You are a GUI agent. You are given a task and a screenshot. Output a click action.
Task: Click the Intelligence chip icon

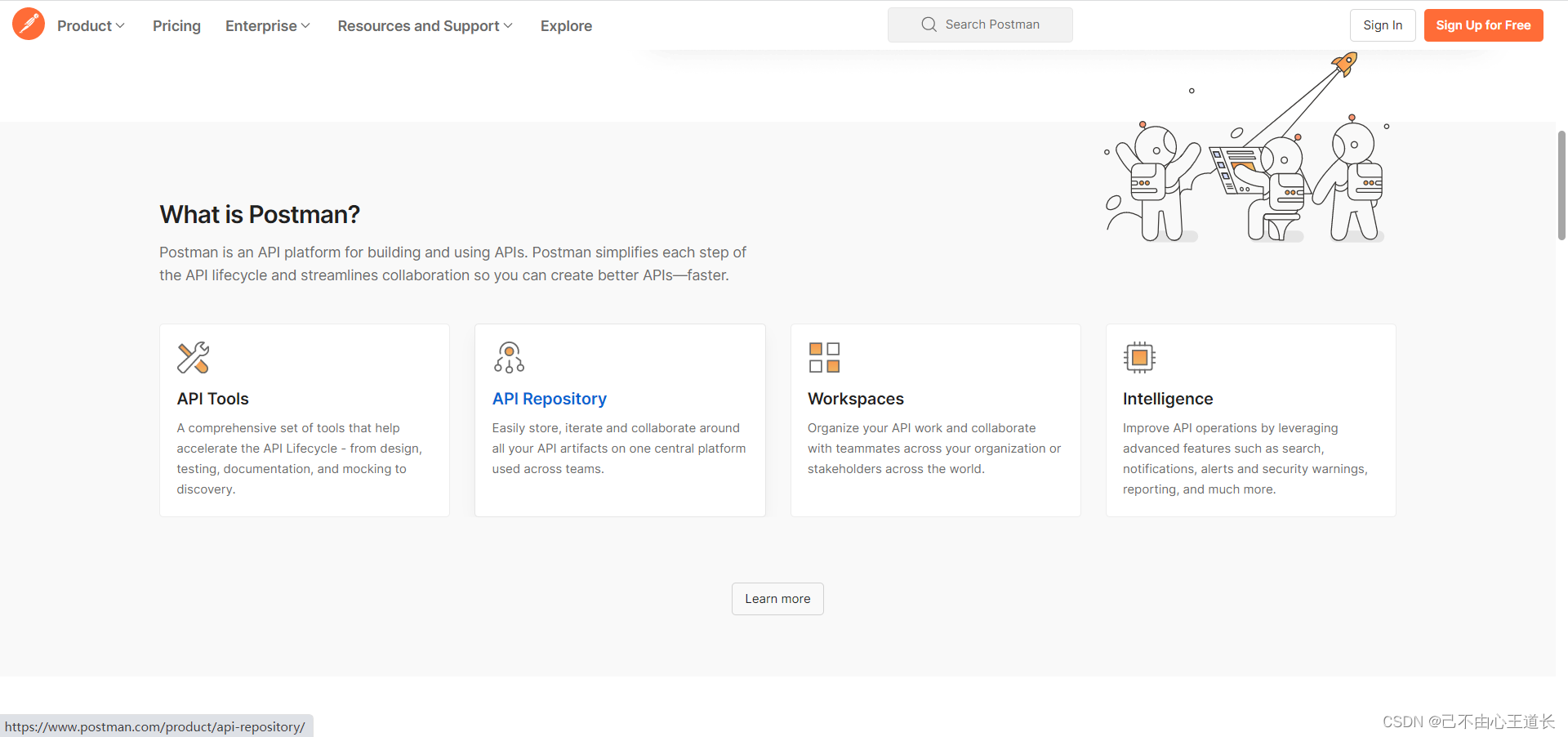[1139, 357]
